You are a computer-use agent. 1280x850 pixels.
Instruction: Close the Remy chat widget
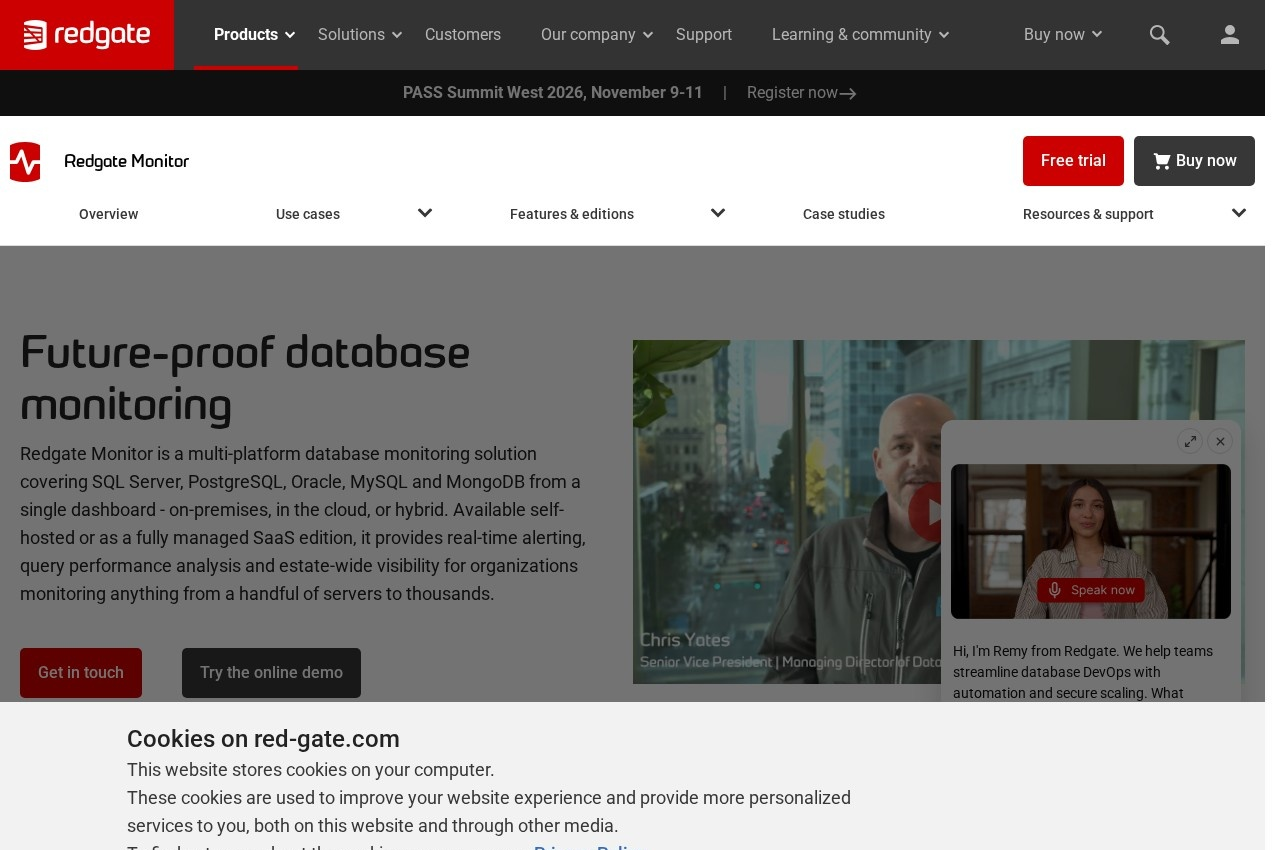(1220, 441)
